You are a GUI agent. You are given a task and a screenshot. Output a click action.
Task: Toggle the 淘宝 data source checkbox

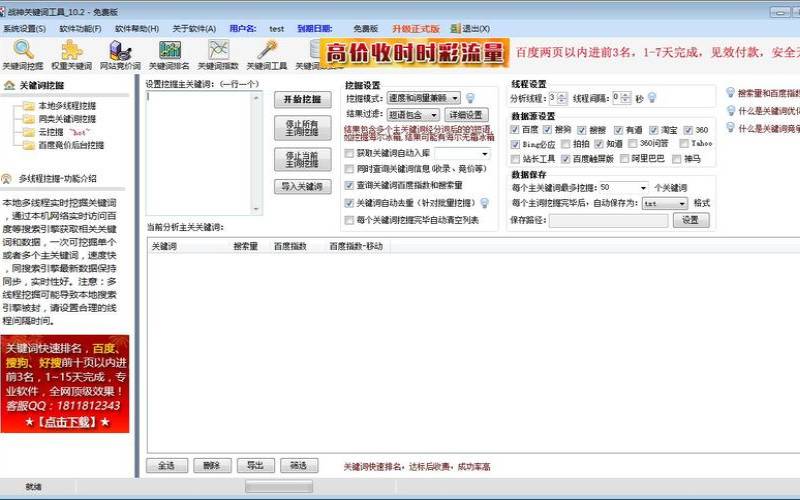(654, 130)
